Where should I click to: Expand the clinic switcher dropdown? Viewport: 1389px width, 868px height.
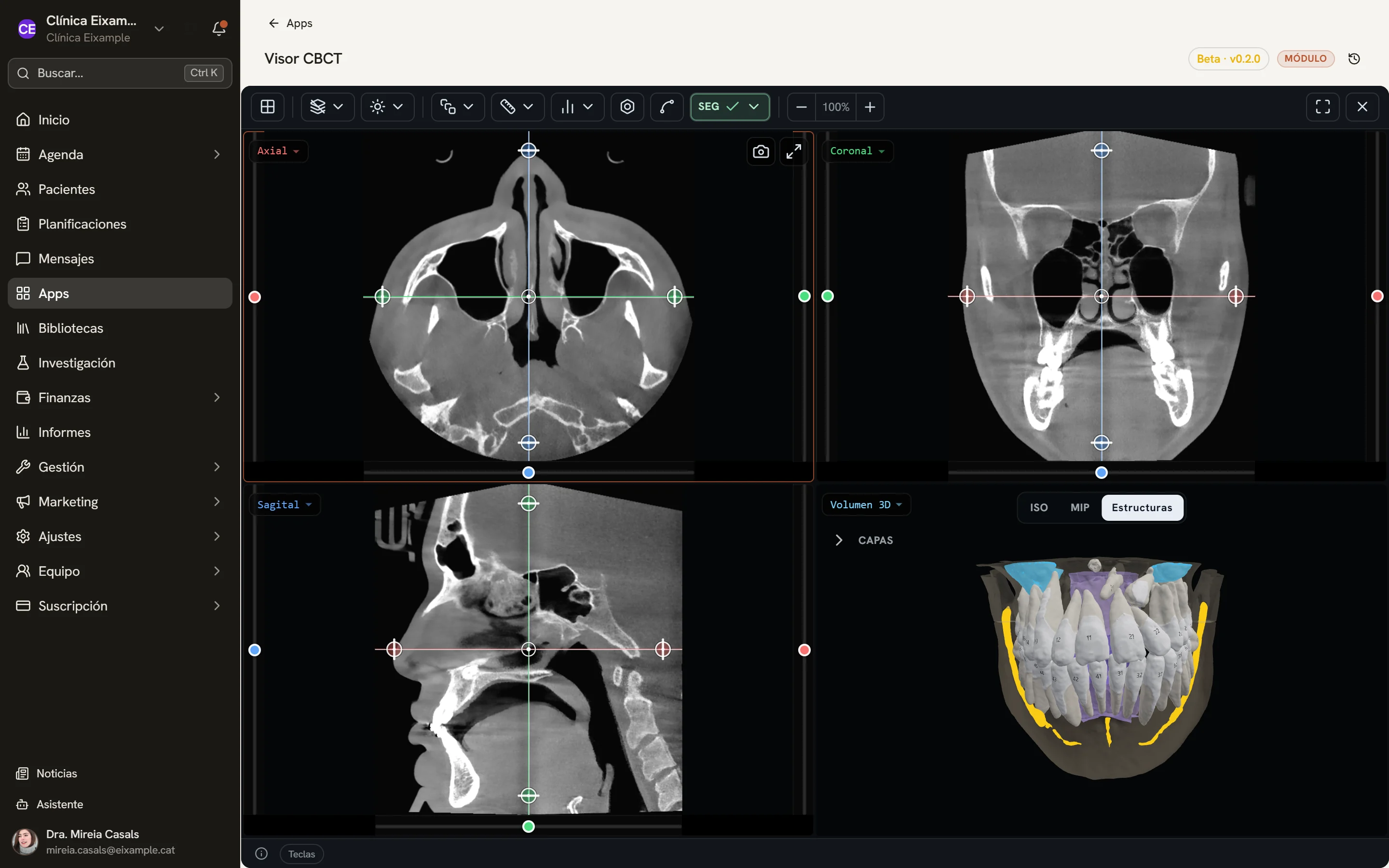point(159,29)
